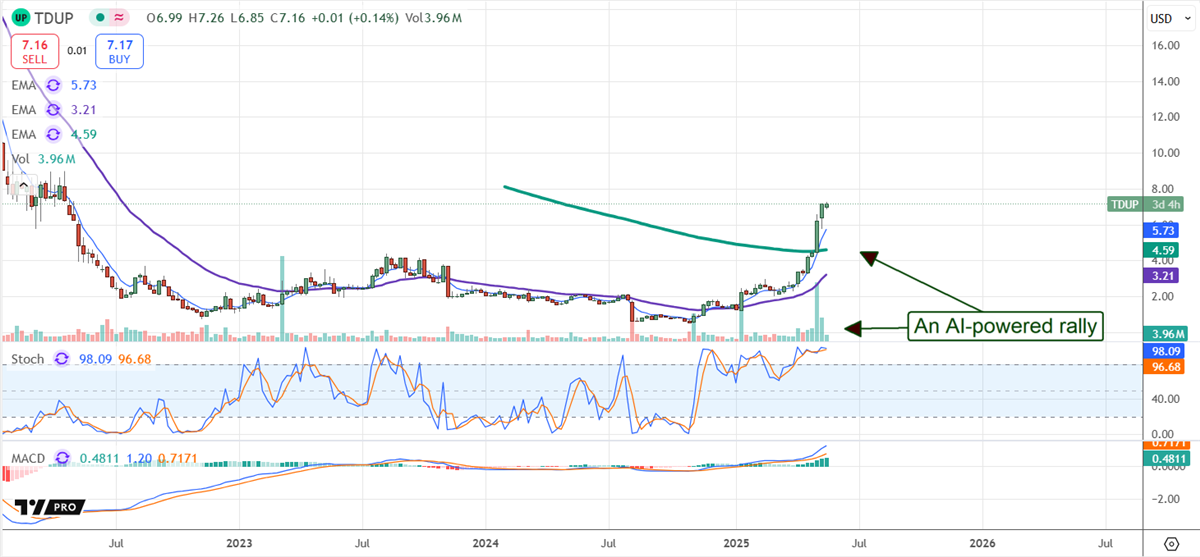The image size is (1200, 557).
Task: Click the -2.00 MACD scale label
Action: point(1166,499)
